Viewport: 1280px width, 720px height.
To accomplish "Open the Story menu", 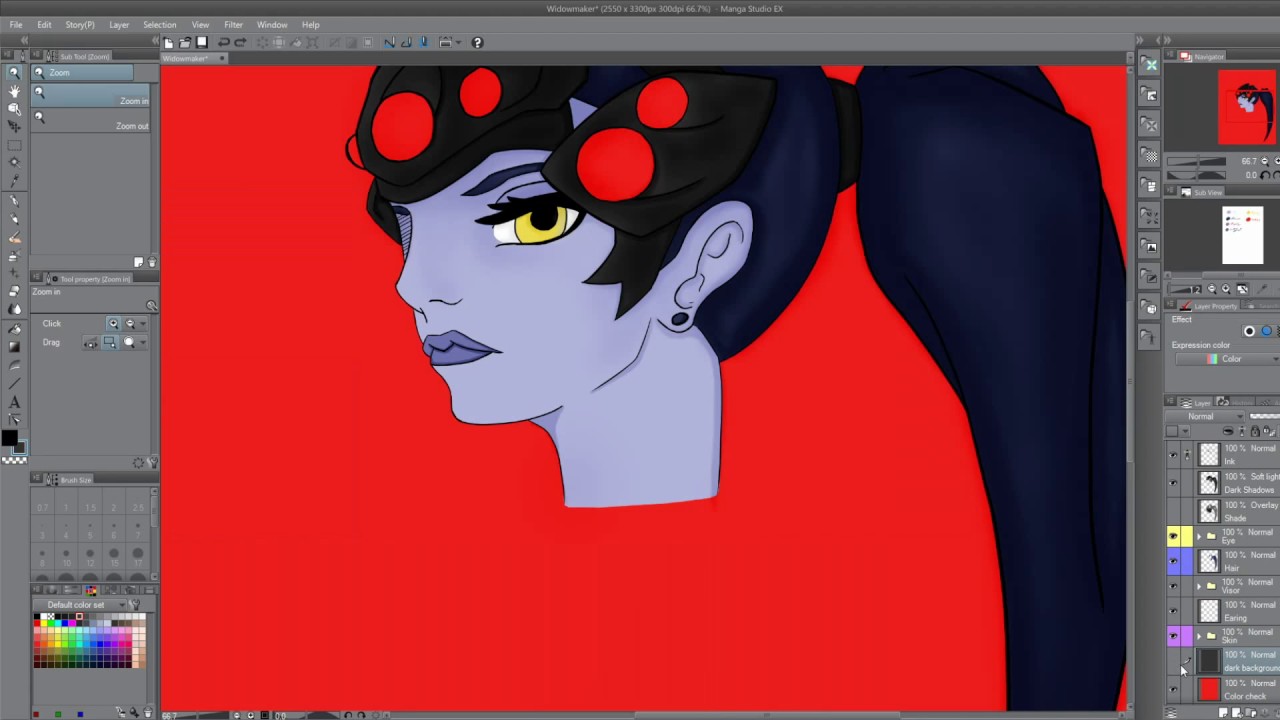I will point(80,25).
